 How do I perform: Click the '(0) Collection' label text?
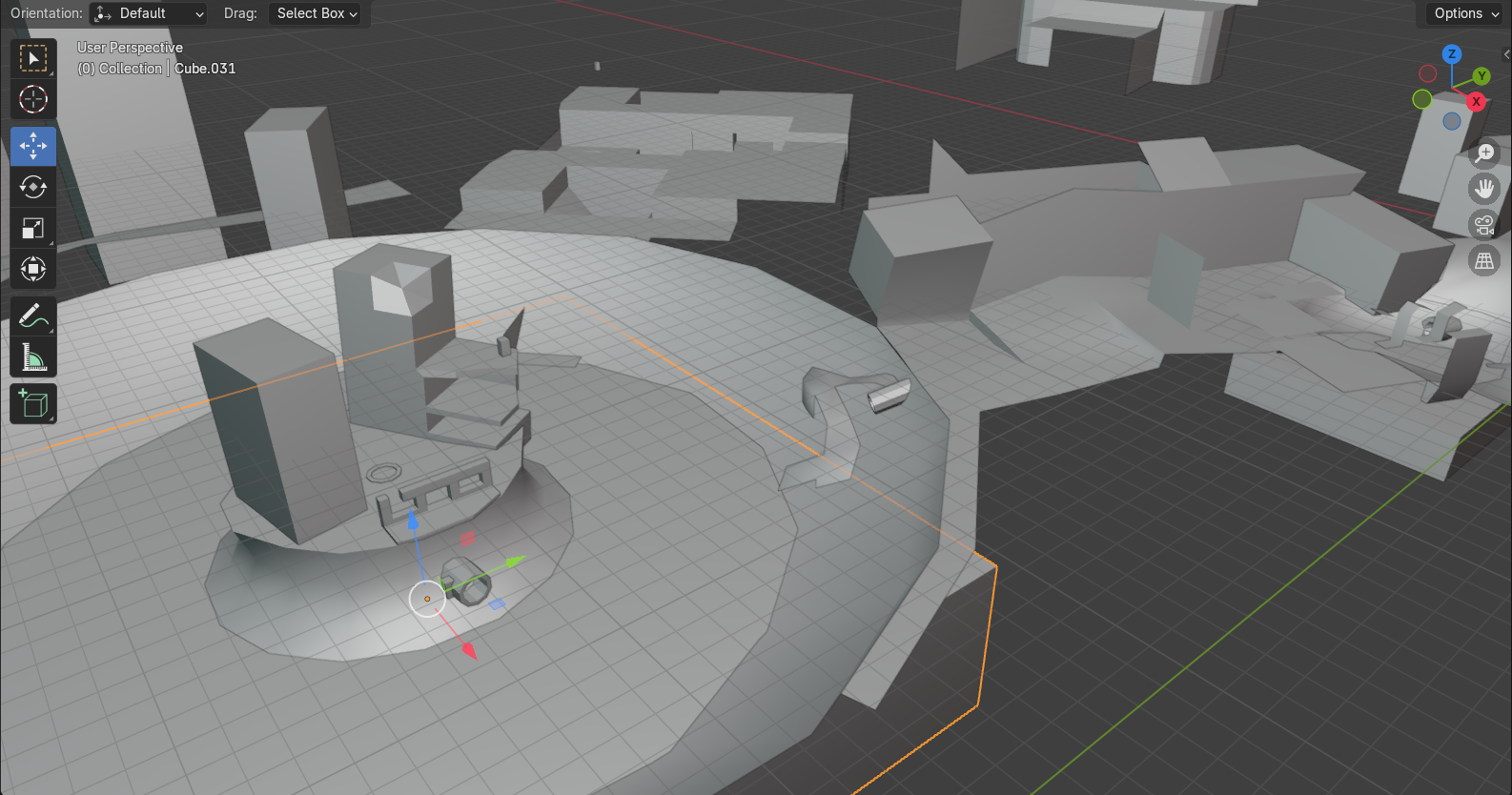coord(120,69)
